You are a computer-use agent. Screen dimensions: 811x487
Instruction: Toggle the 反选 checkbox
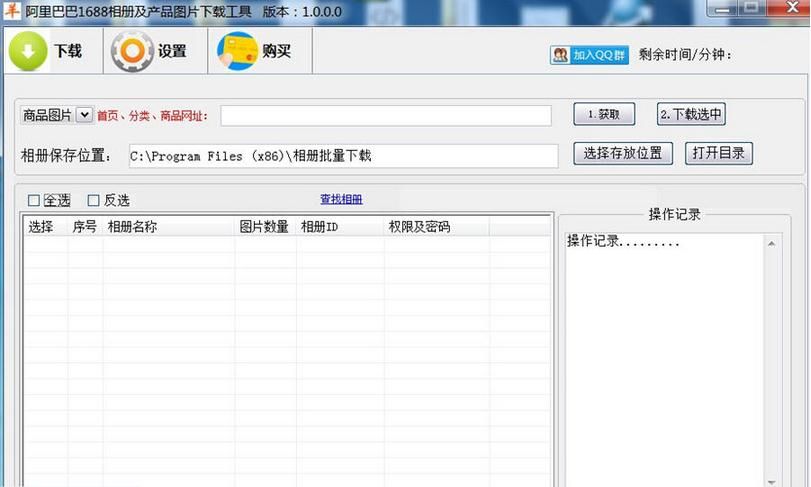tap(94, 200)
